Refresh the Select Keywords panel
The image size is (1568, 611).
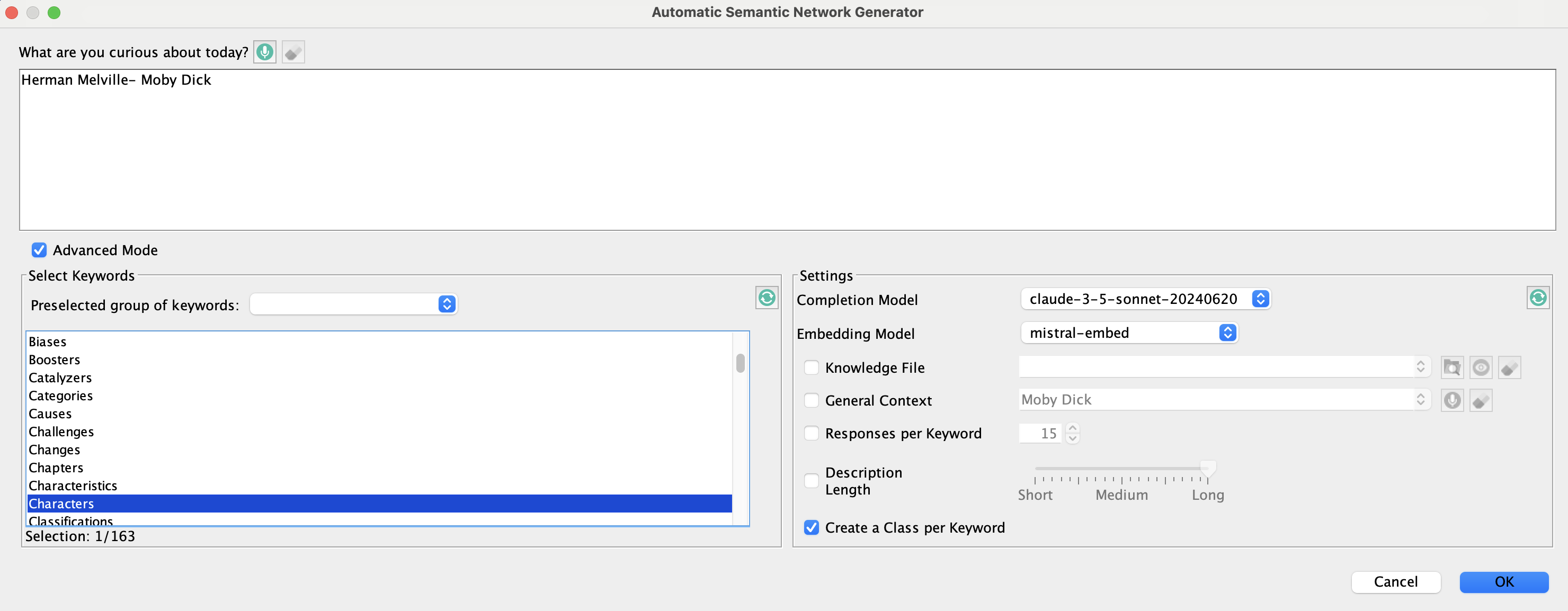click(x=767, y=298)
